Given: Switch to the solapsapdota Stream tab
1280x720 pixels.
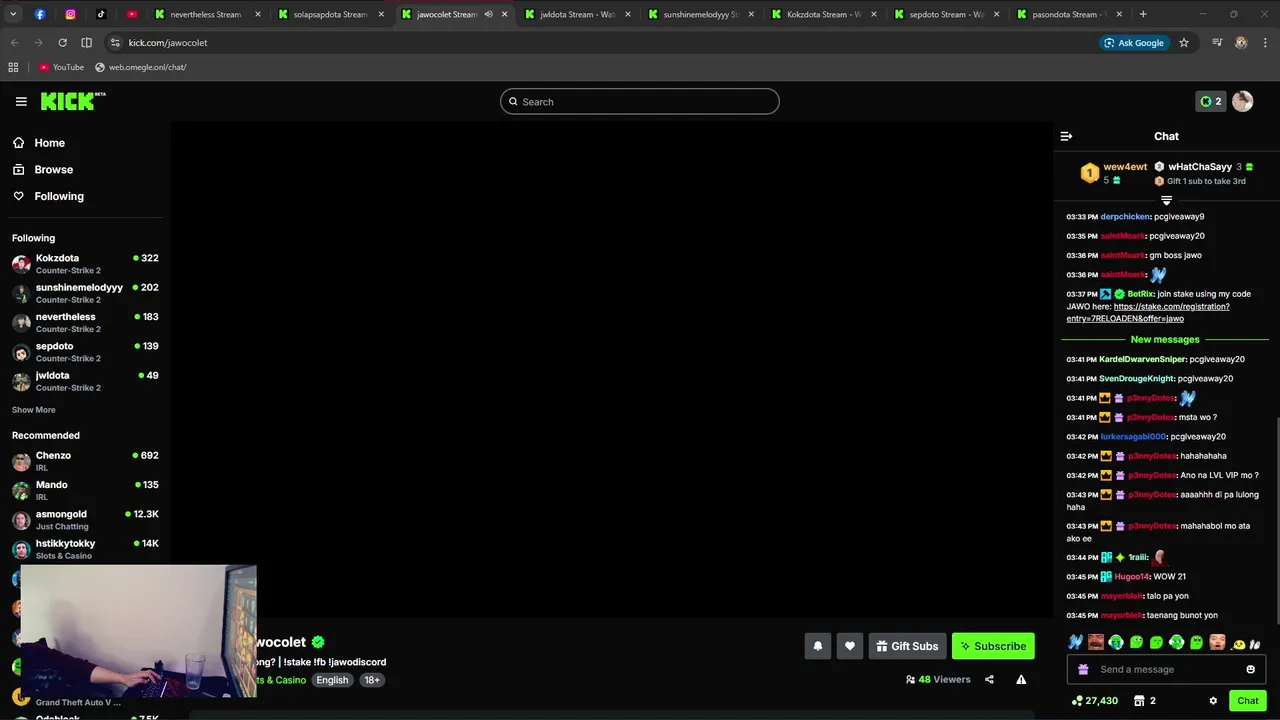Looking at the screenshot, I should point(331,14).
